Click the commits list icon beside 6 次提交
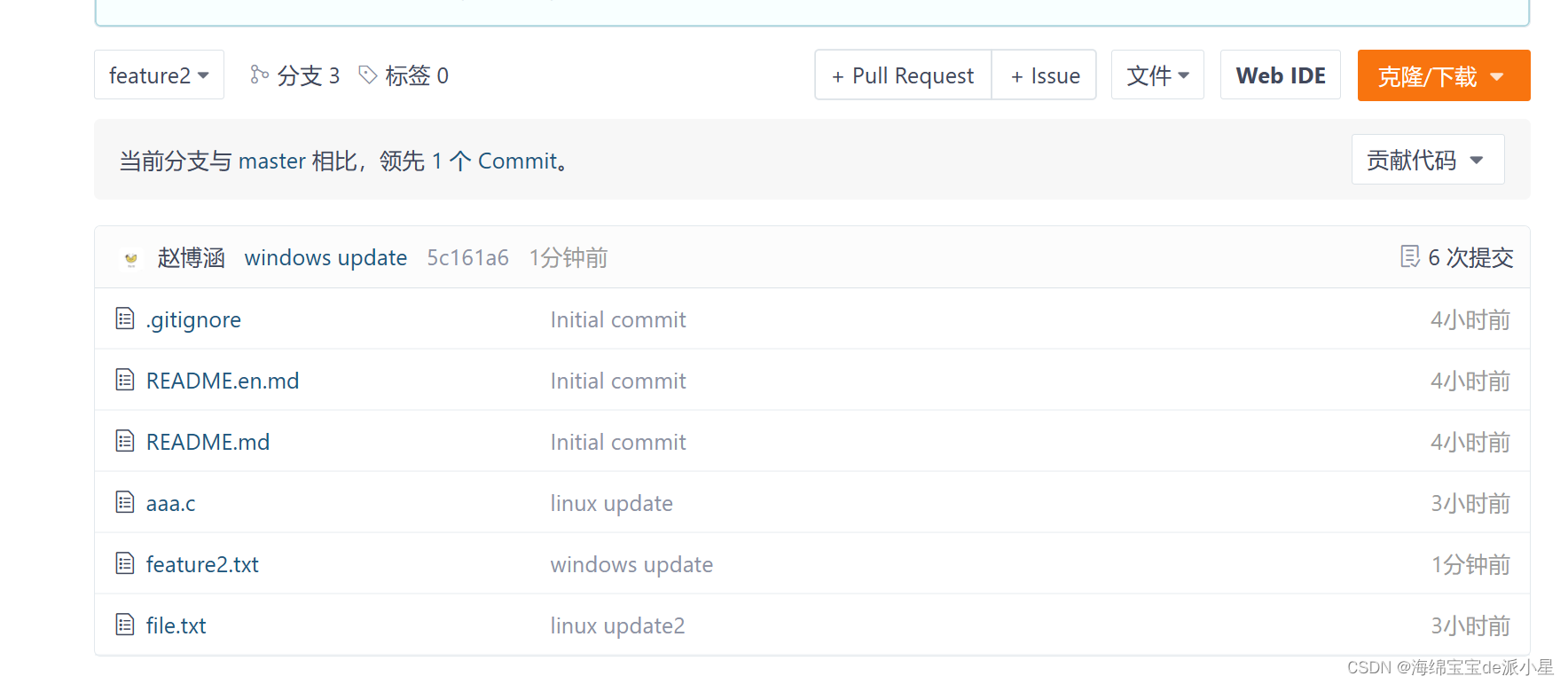Image resolution: width=1568 pixels, height=684 pixels. coord(1410,257)
